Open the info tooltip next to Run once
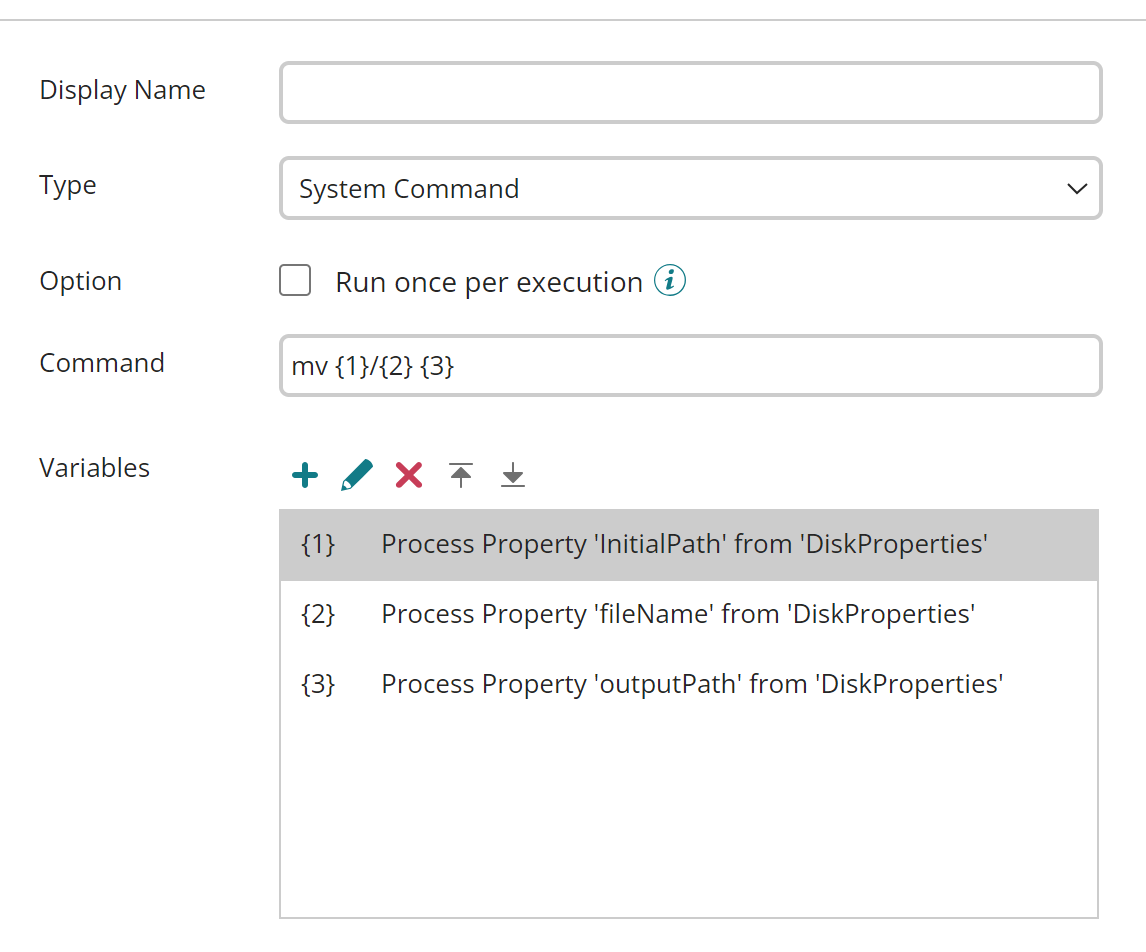This screenshot has height=952, width=1146. (670, 280)
